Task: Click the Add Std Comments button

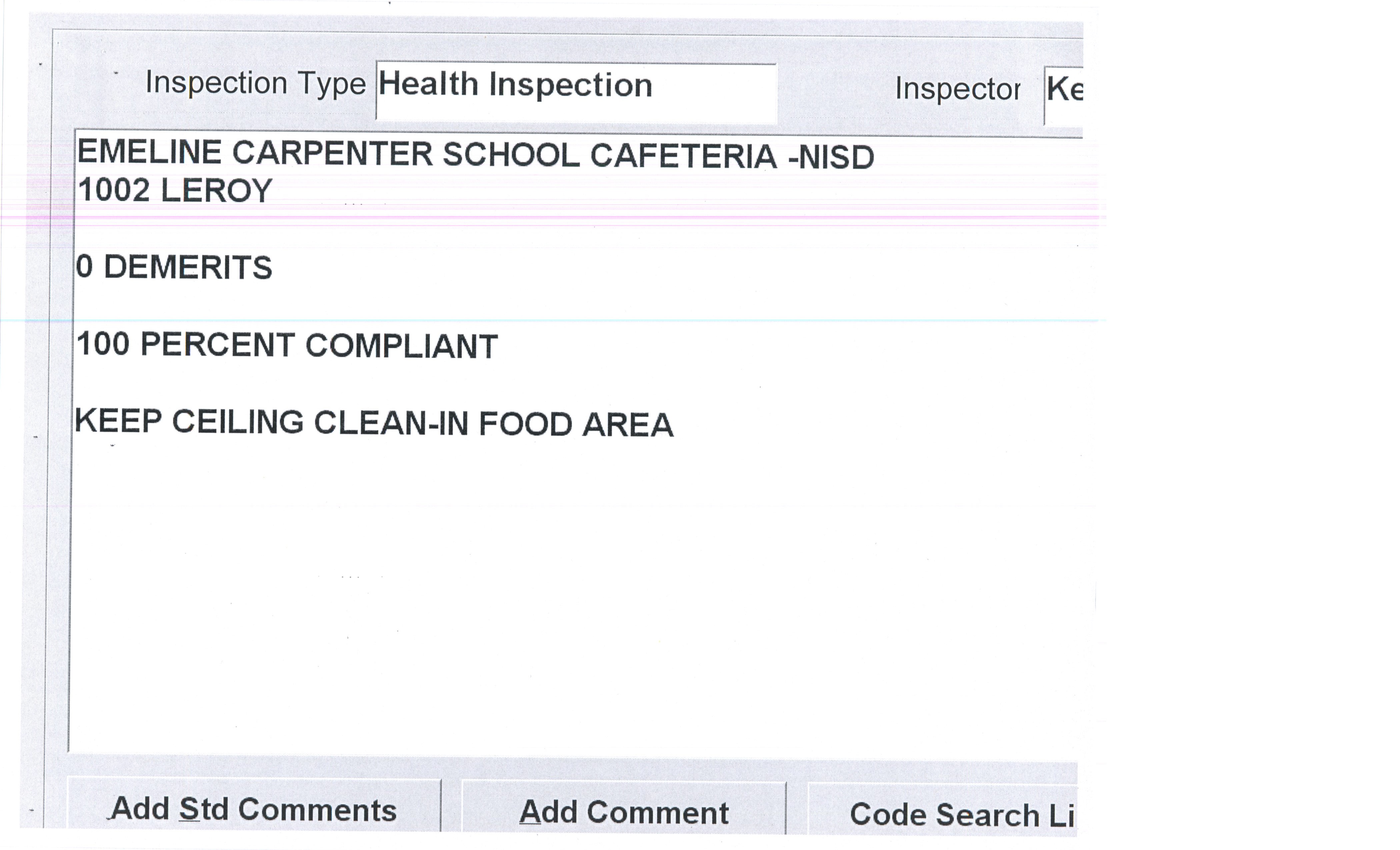Action: pyautogui.click(x=254, y=809)
